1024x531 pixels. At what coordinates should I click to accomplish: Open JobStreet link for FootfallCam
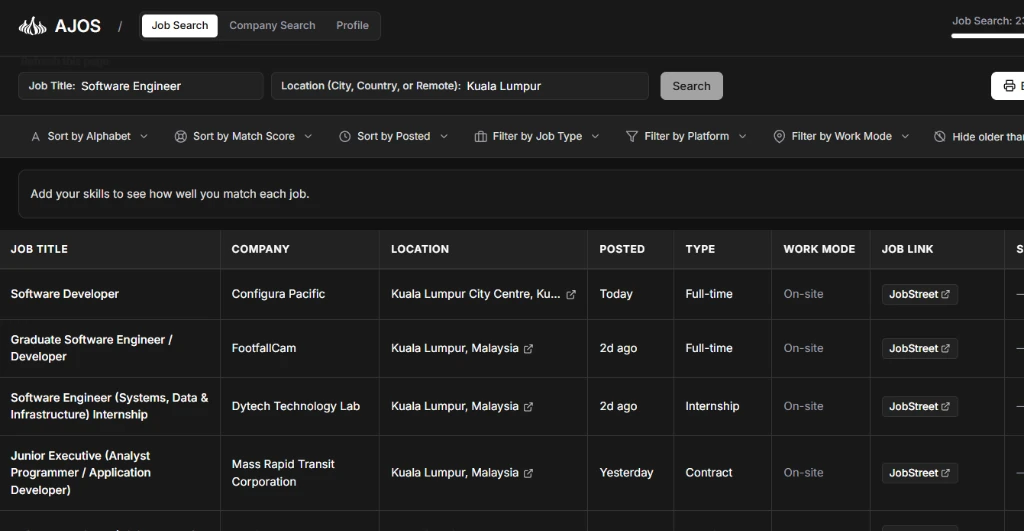point(920,348)
